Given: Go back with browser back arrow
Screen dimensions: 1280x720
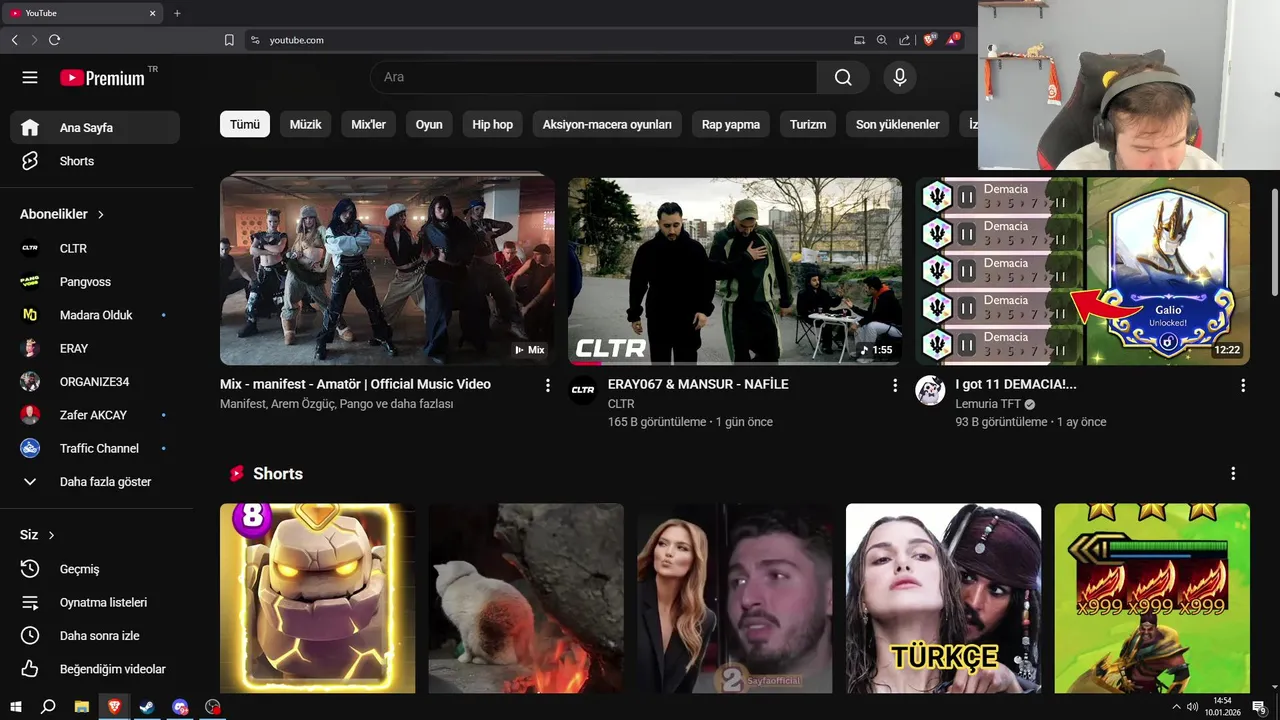Looking at the screenshot, I should [14, 40].
